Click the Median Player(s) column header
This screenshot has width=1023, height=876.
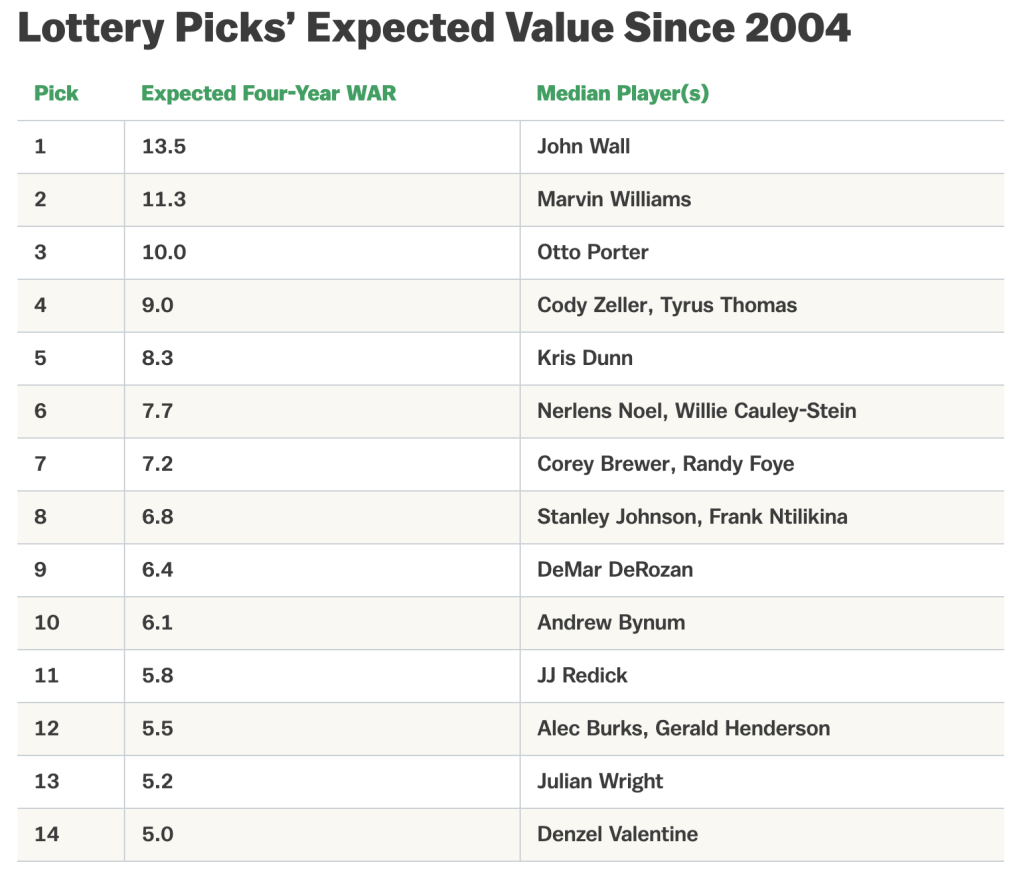point(622,94)
